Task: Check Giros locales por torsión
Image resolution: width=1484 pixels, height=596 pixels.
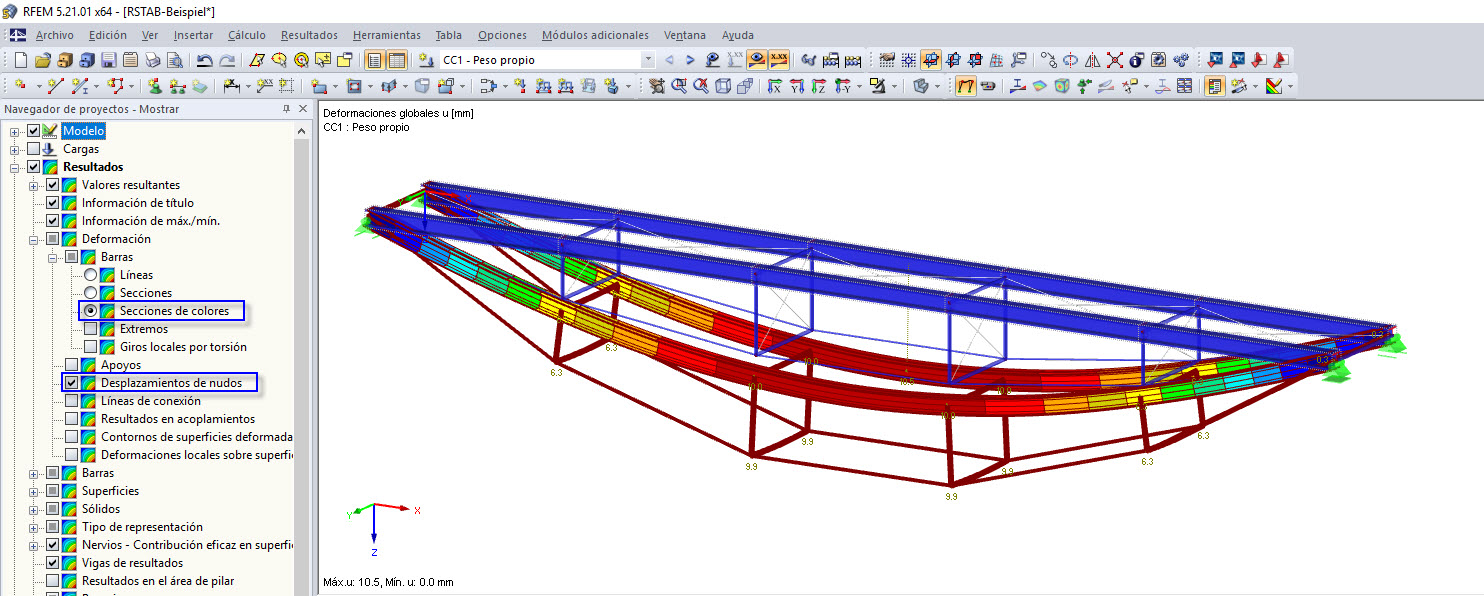Action: (x=91, y=347)
